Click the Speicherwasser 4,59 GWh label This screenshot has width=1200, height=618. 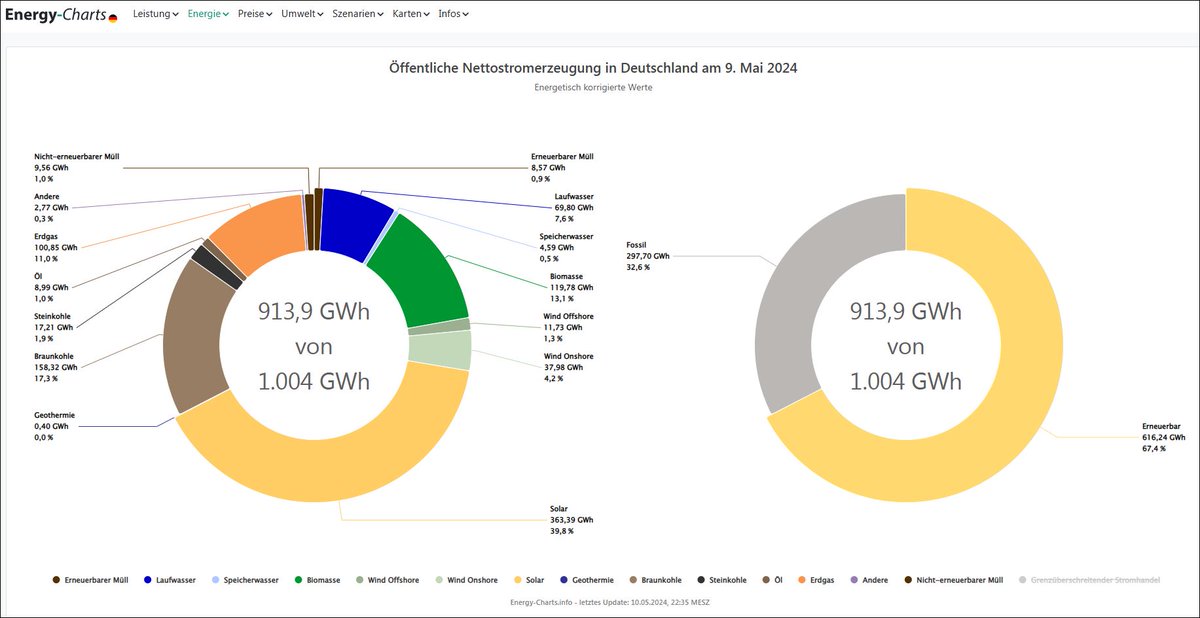coord(566,247)
